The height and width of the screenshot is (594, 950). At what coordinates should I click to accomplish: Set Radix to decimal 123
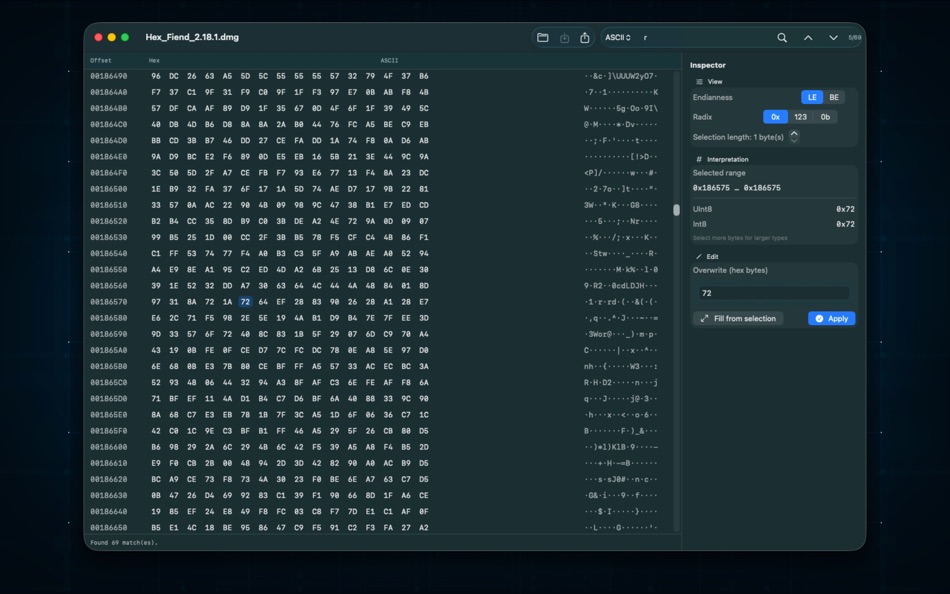(x=800, y=116)
